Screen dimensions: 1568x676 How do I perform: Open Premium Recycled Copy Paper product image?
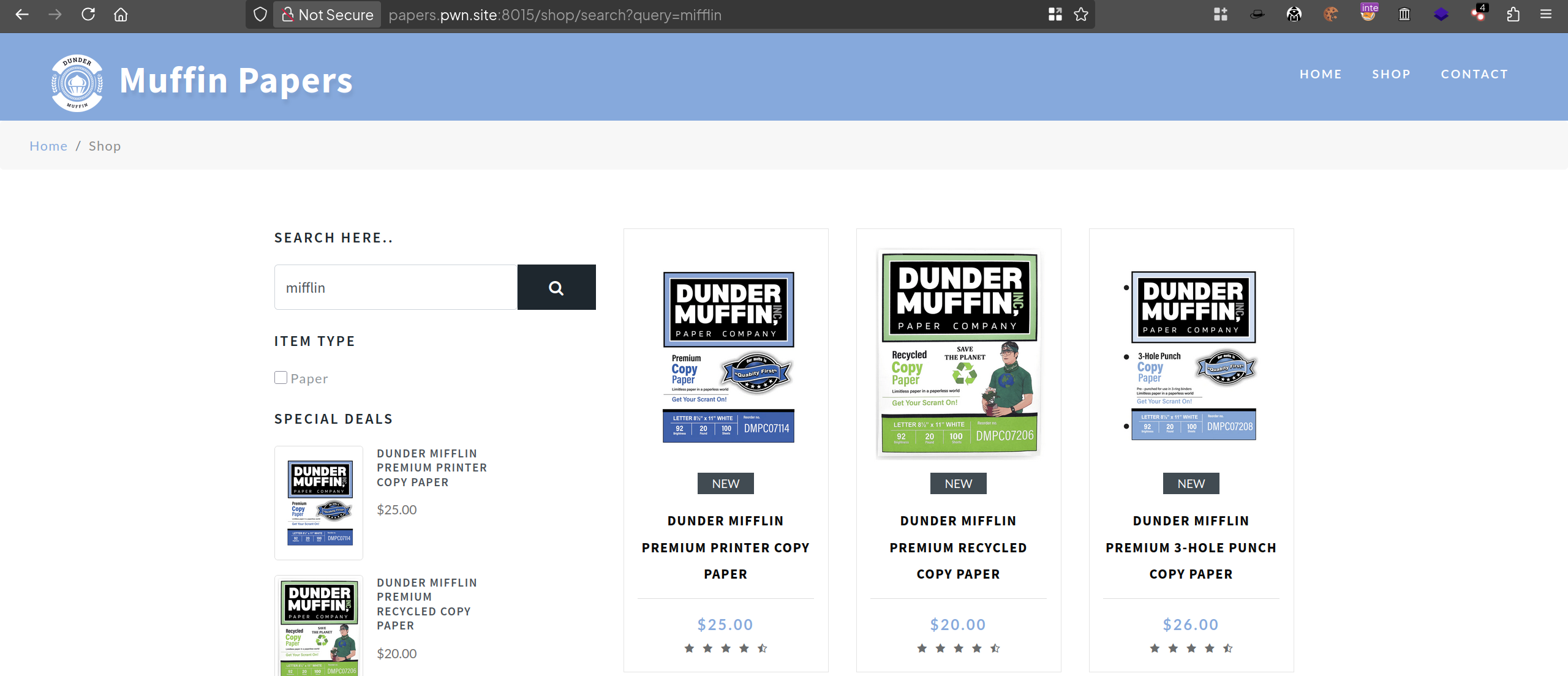[959, 354]
